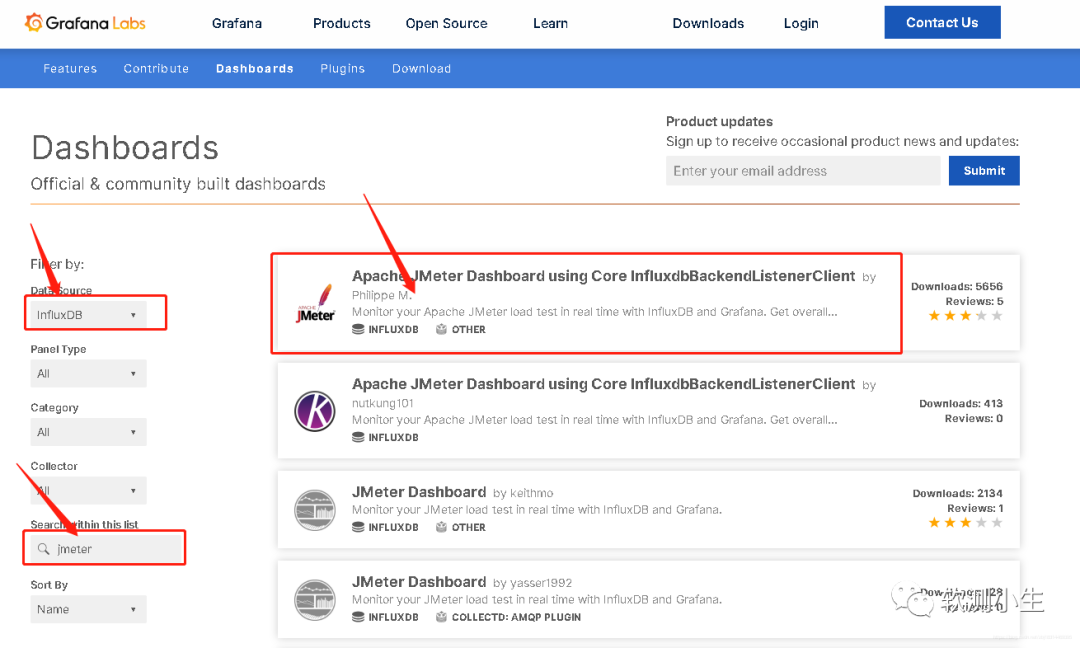Click the magnifier icon in search field
The width and height of the screenshot is (1080, 648).
coord(43,549)
